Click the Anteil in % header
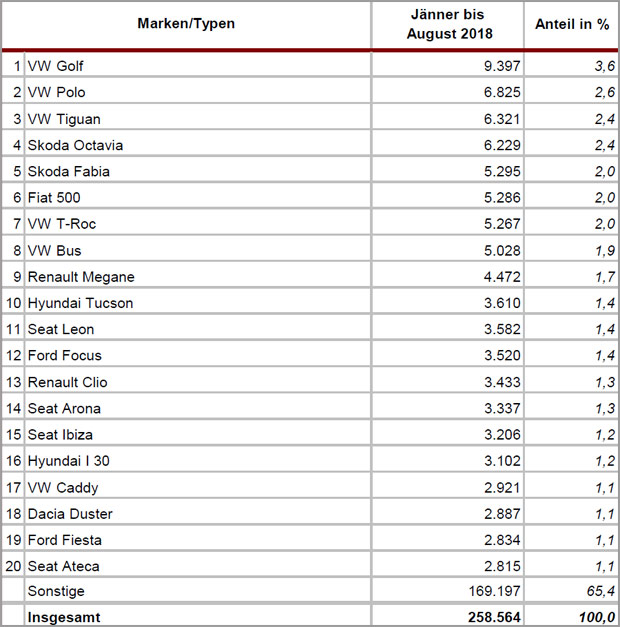Image resolution: width=620 pixels, height=627 pixels. point(572,24)
